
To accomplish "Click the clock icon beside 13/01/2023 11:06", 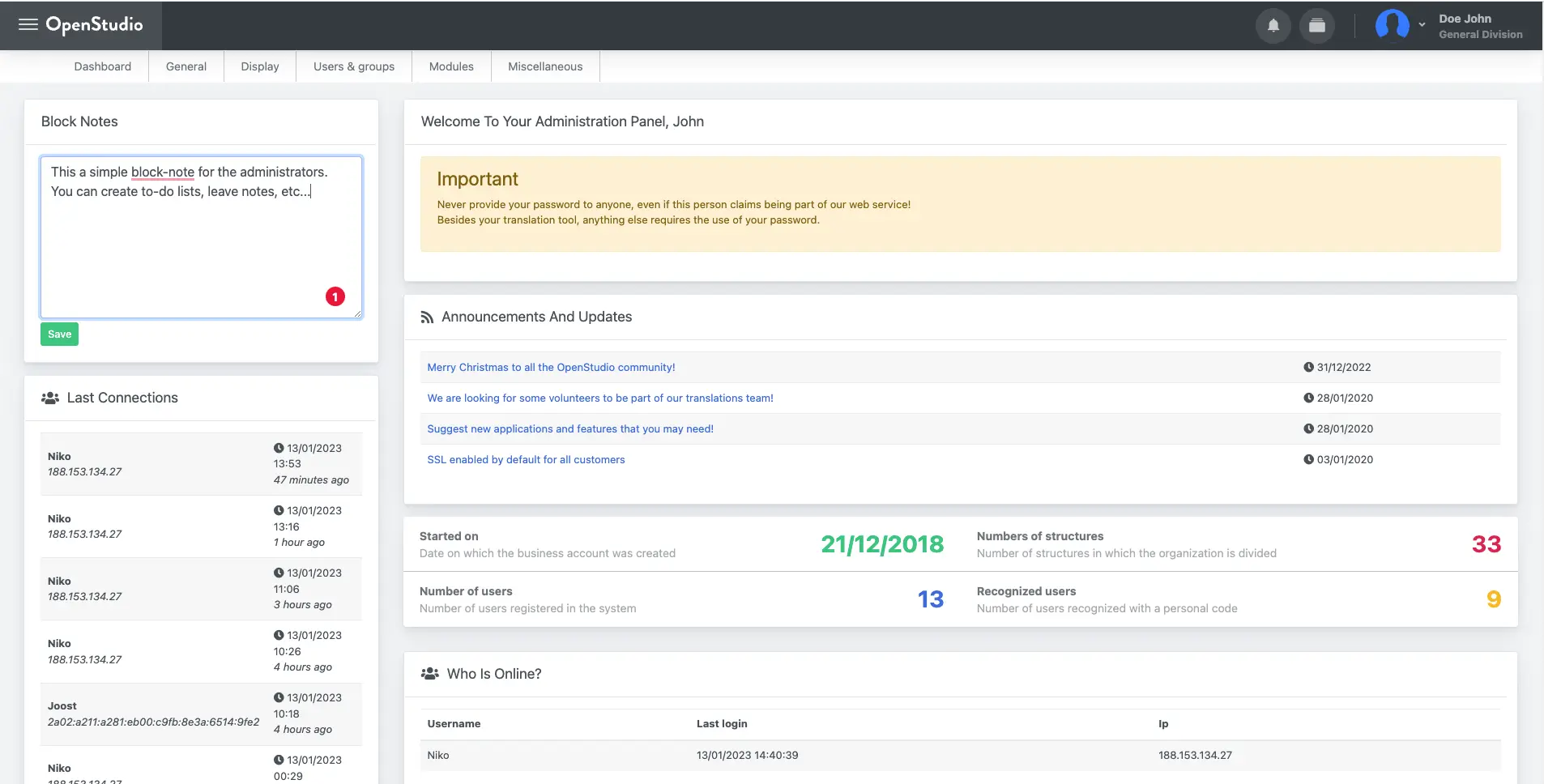I will click(279, 573).
